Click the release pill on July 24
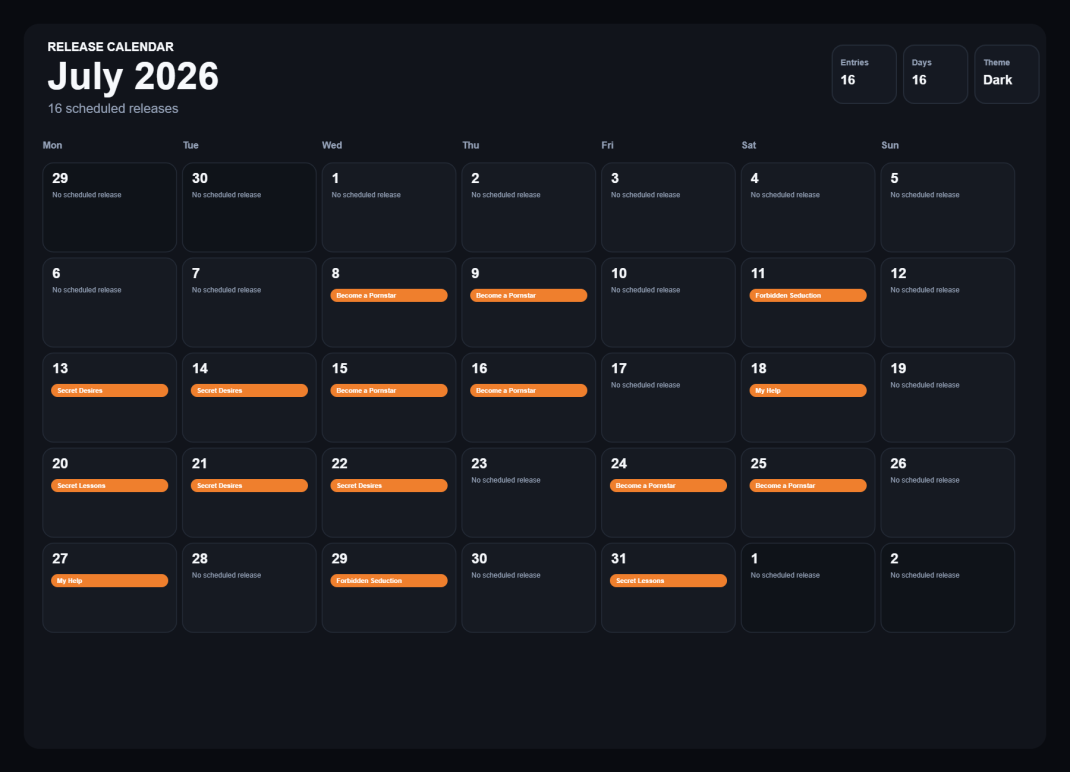The height and width of the screenshot is (772, 1070). tap(668, 485)
